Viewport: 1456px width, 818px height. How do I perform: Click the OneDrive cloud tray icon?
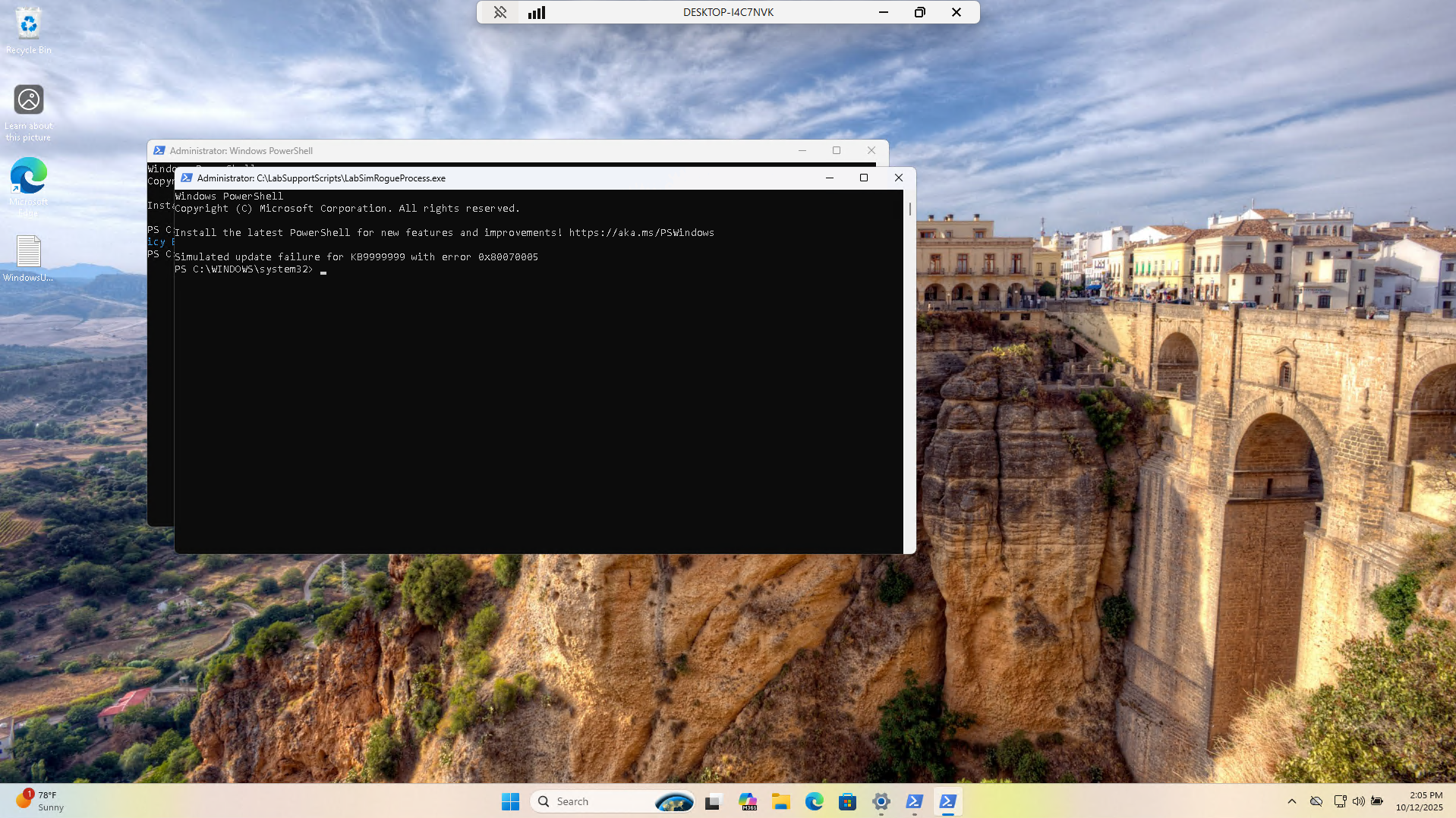[1316, 801]
